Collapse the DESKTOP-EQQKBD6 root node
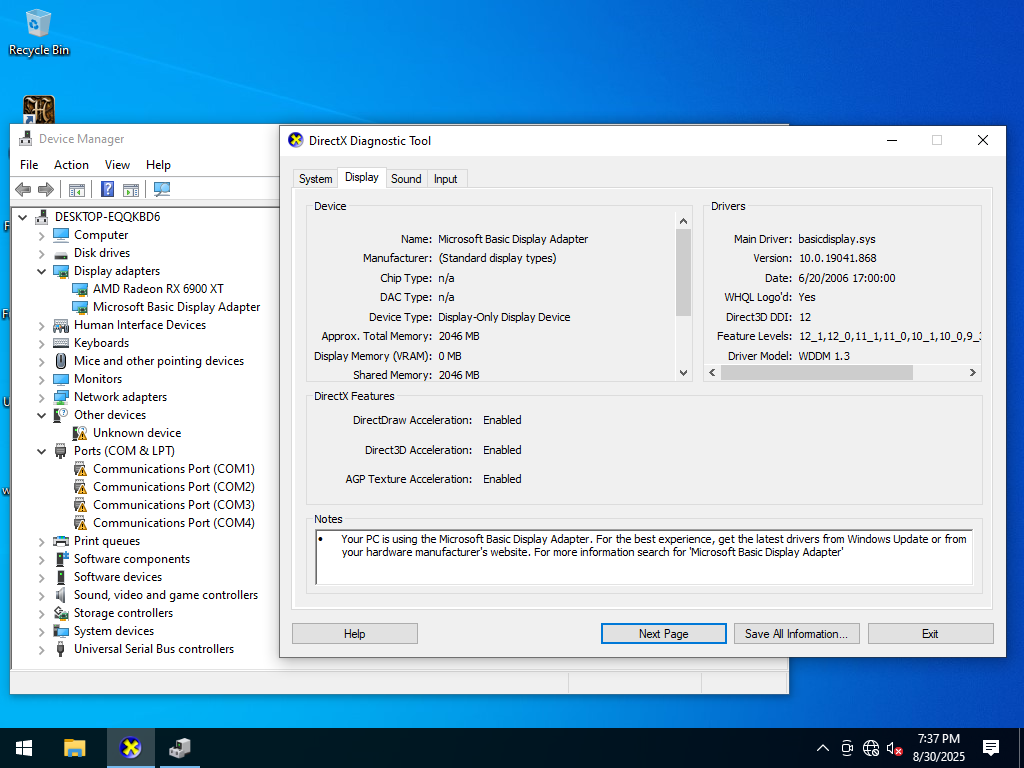Viewport: 1024px width, 768px height. 23,217
